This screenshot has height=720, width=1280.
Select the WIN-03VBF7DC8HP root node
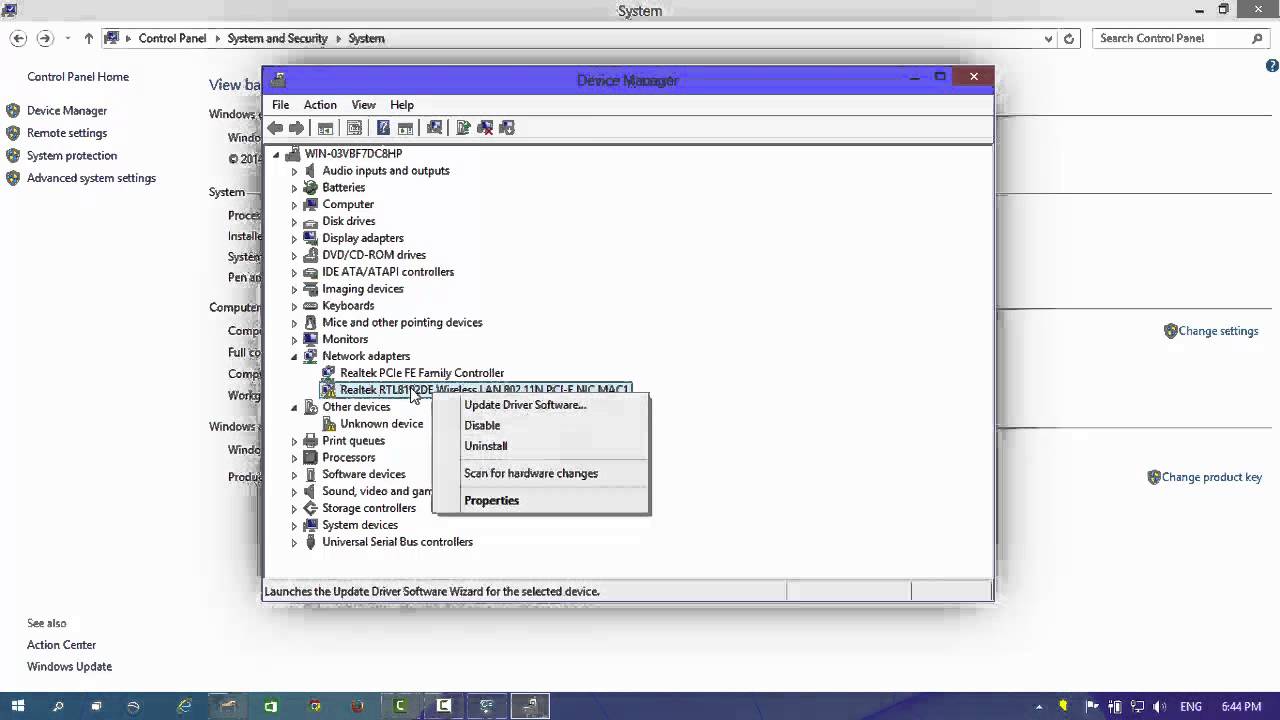point(353,154)
